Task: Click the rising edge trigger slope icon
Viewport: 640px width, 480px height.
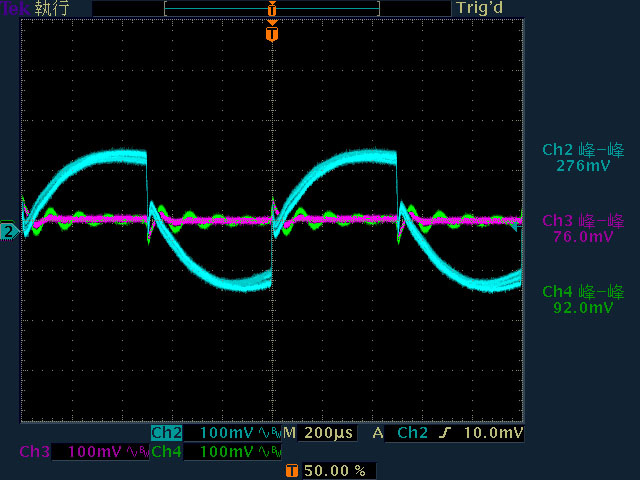Action: tap(445, 433)
